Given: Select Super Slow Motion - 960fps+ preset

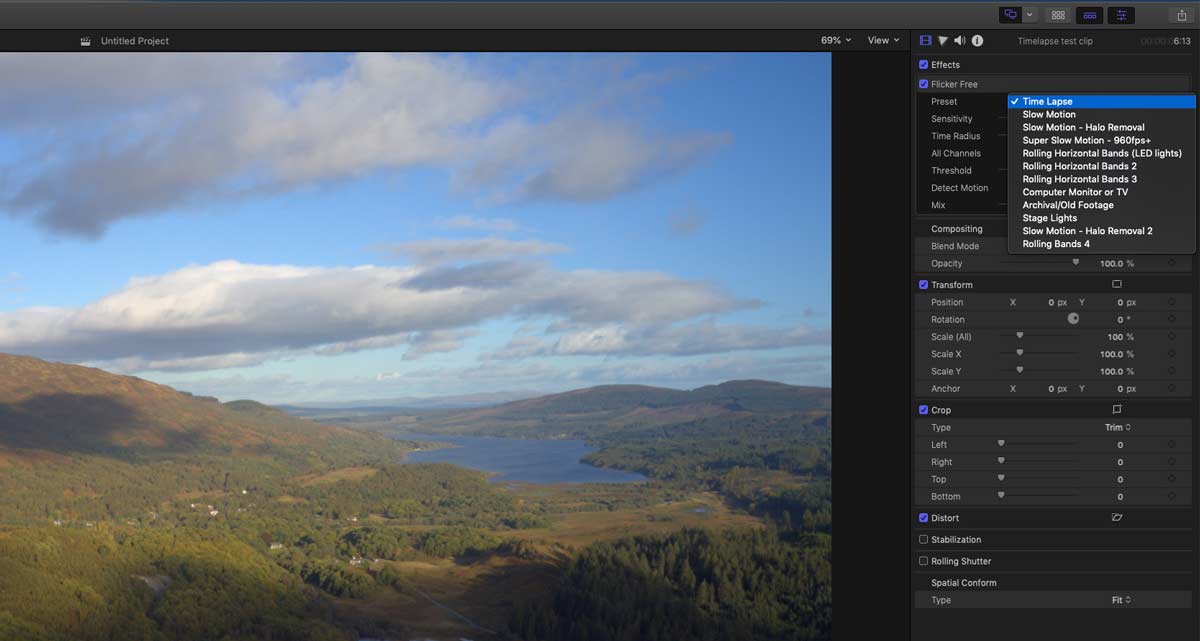Looking at the screenshot, I should click(1102, 141).
